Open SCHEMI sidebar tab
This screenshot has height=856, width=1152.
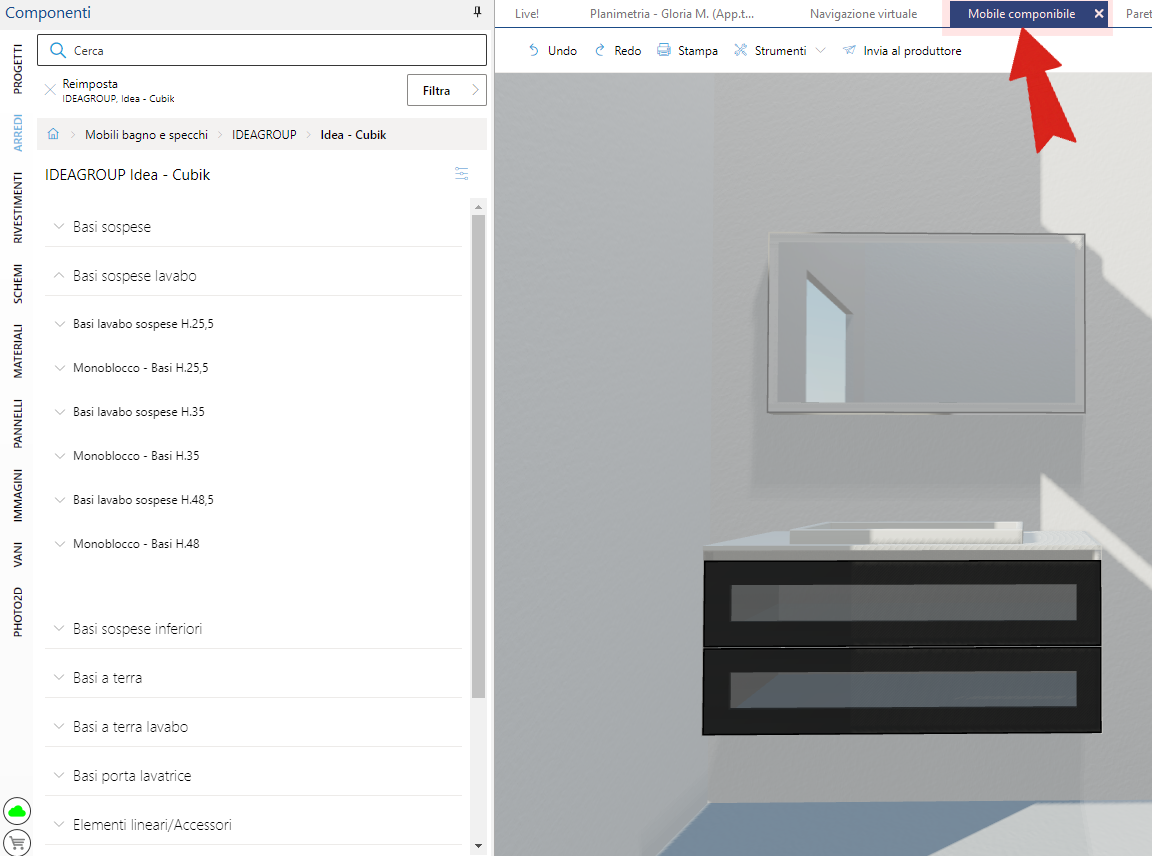tap(18, 284)
